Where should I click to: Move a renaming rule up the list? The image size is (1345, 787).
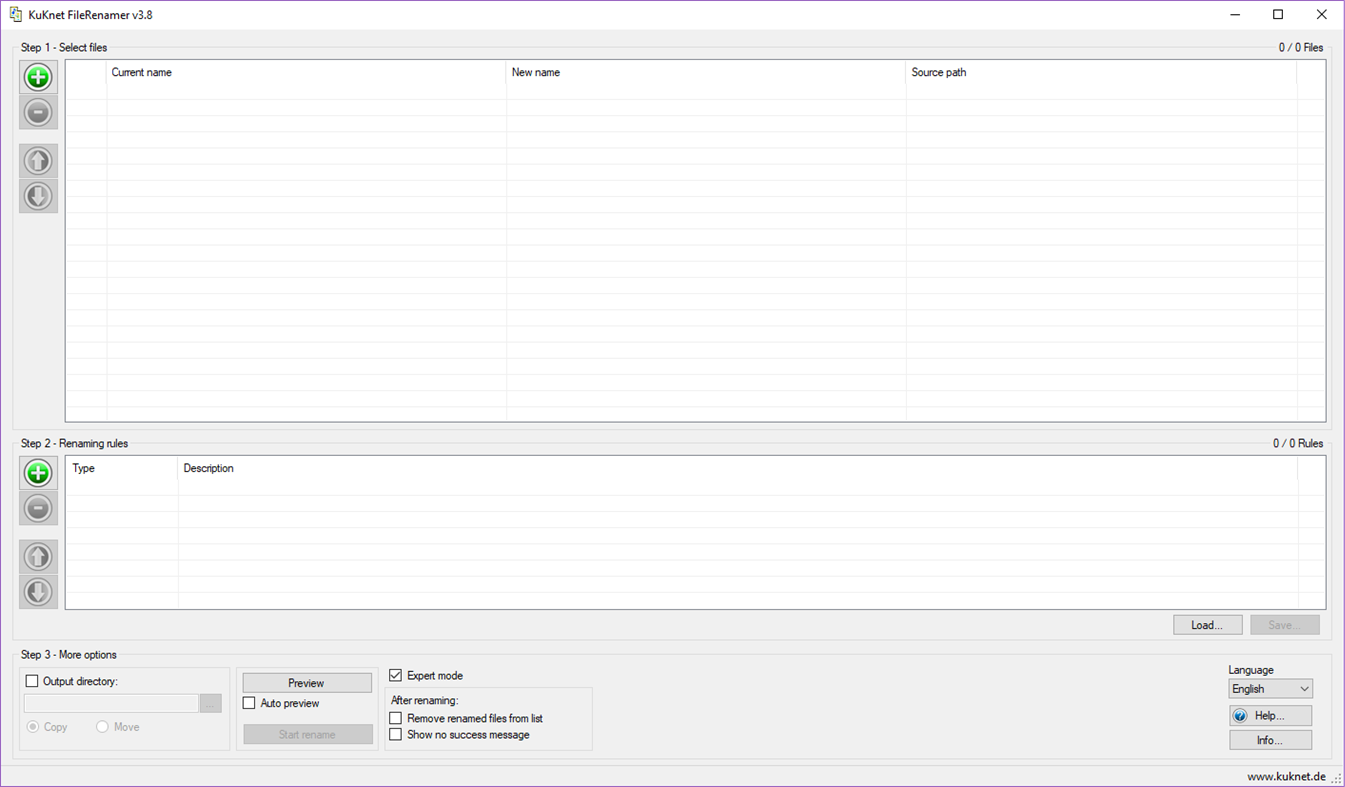click(38, 556)
